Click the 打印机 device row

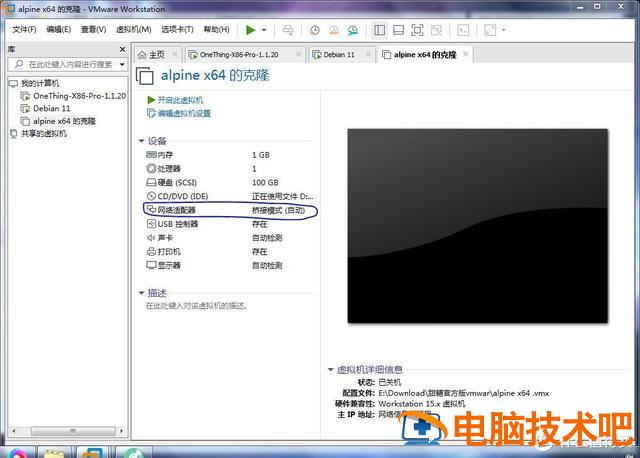coord(231,251)
